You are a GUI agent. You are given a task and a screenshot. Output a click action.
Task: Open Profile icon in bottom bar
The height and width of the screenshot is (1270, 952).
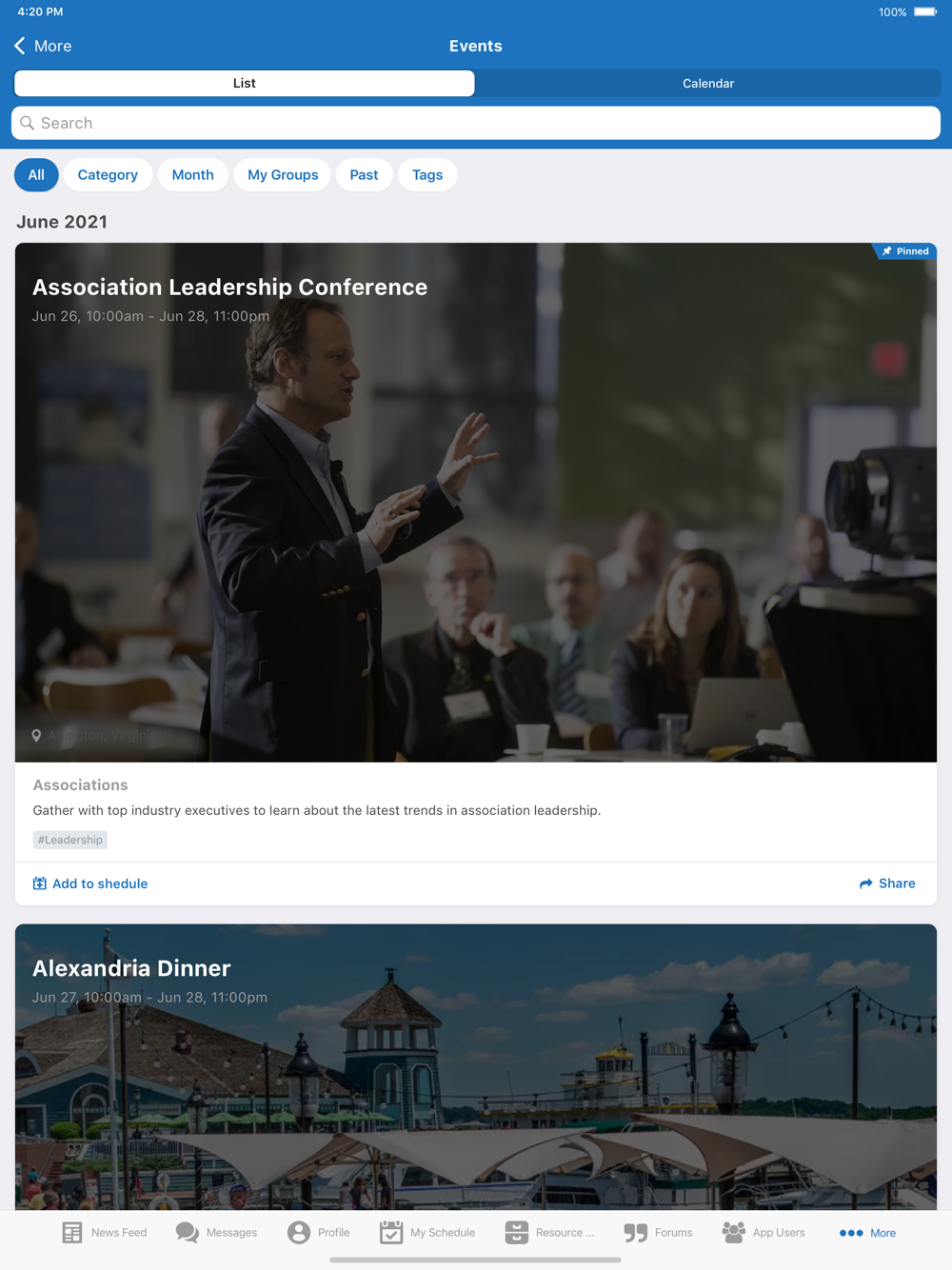pyautogui.click(x=299, y=1233)
